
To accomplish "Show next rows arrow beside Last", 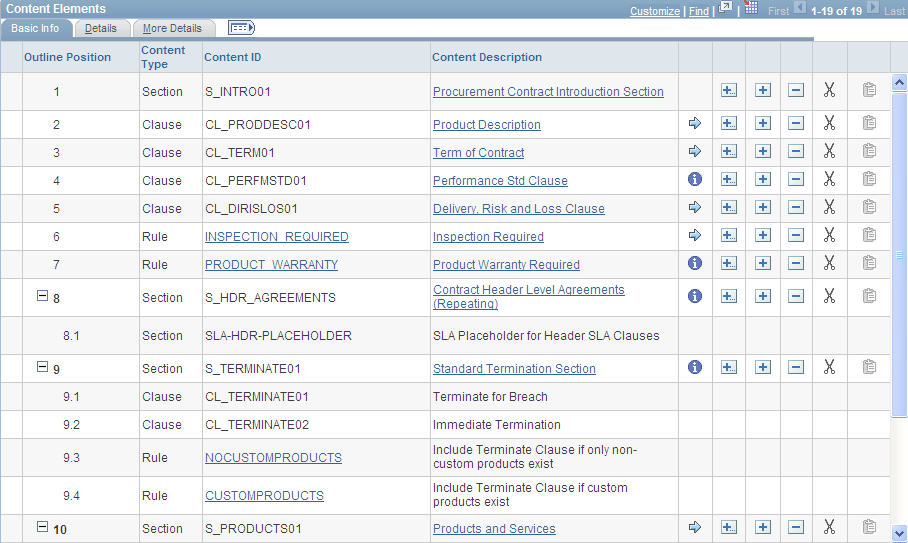I will 873,8.
